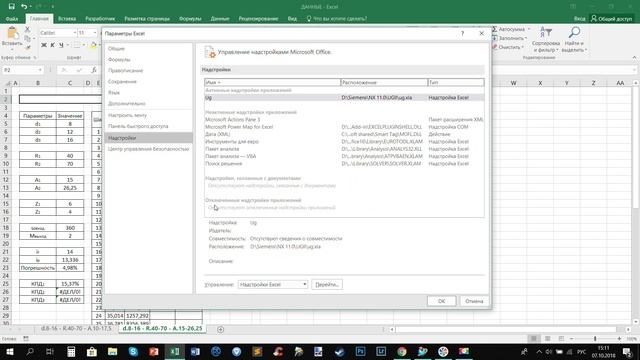
Task: Click the Undo arrow icon
Action: point(24,7)
